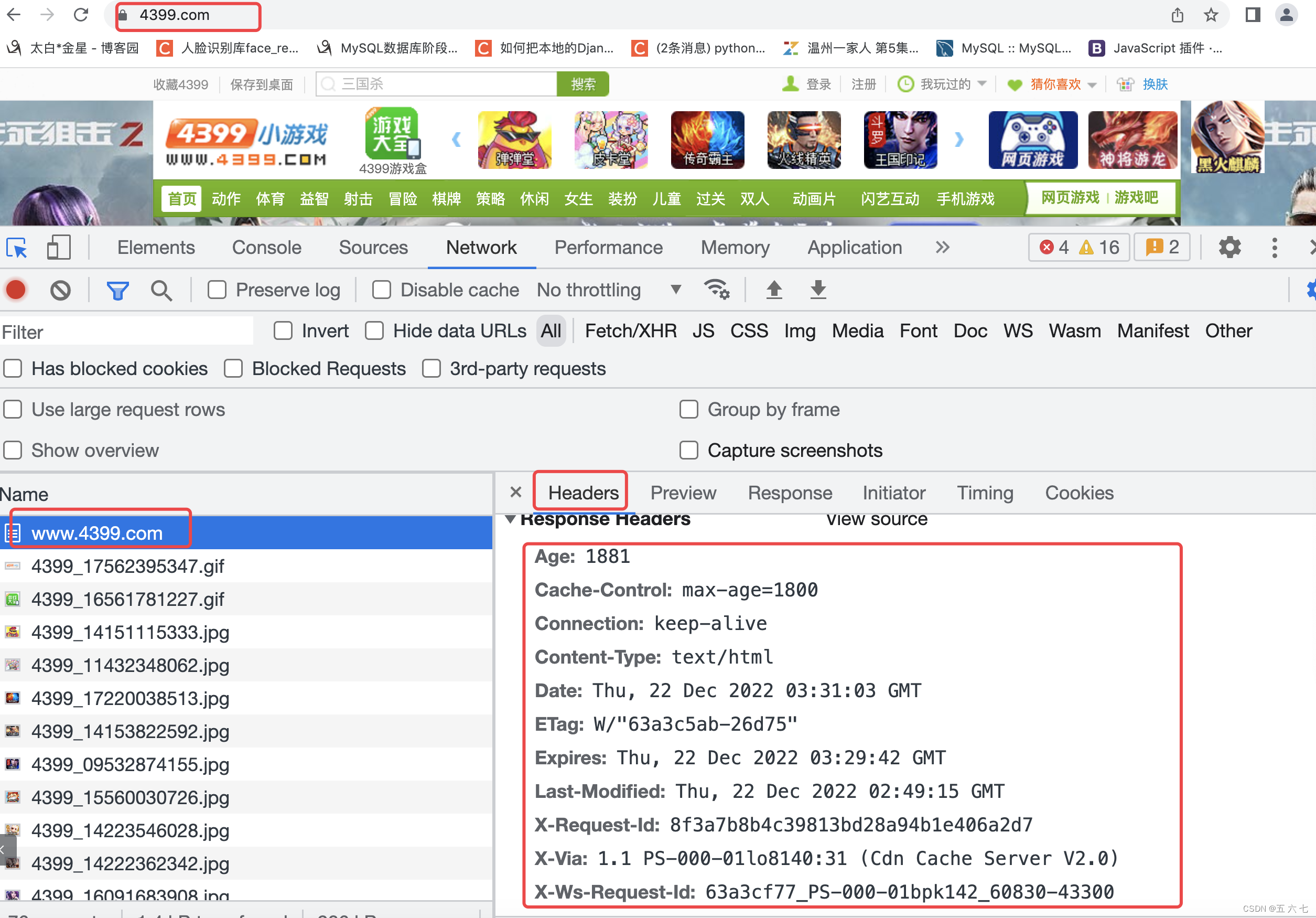Viewport: 1316px width, 918px height.
Task: Click the download arrow icon in Network toolbar
Action: (x=821, y=289)
